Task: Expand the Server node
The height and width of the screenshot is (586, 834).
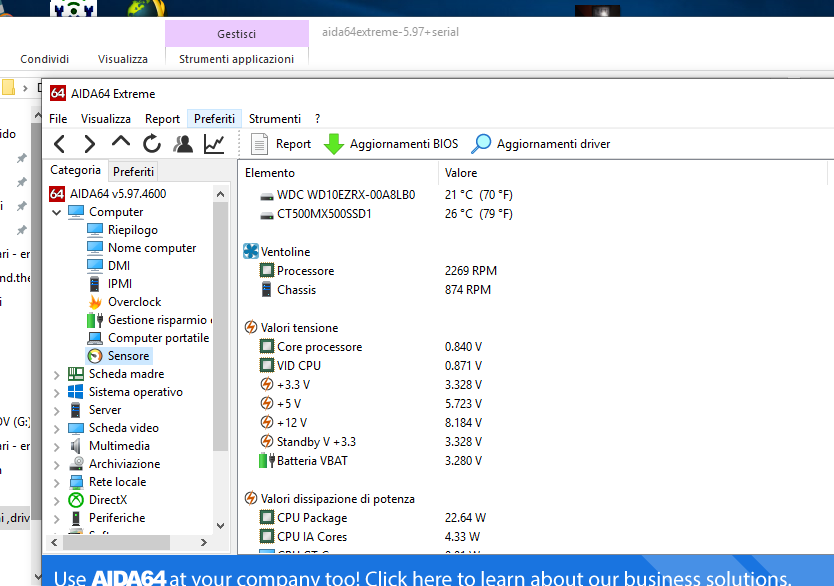Action: 56,411
